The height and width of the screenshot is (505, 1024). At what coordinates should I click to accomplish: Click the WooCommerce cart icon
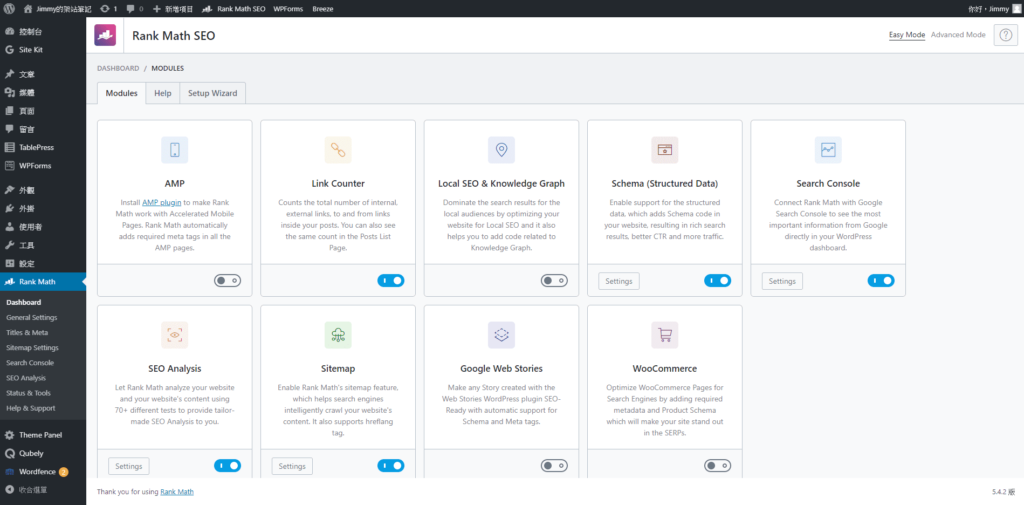pos(664,334)
